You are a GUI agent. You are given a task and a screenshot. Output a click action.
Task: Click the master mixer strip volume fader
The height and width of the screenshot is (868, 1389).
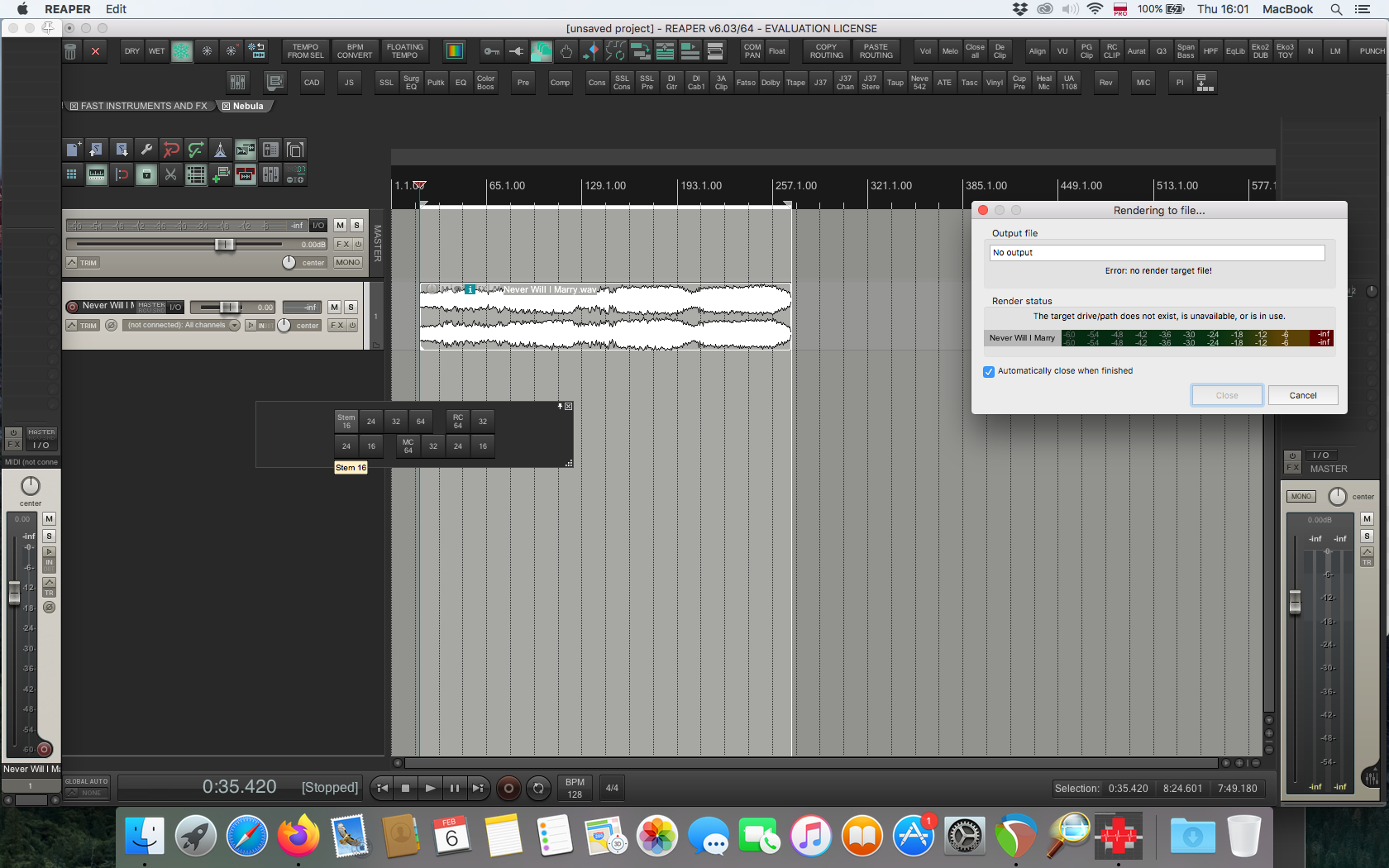pos(1295,602)
